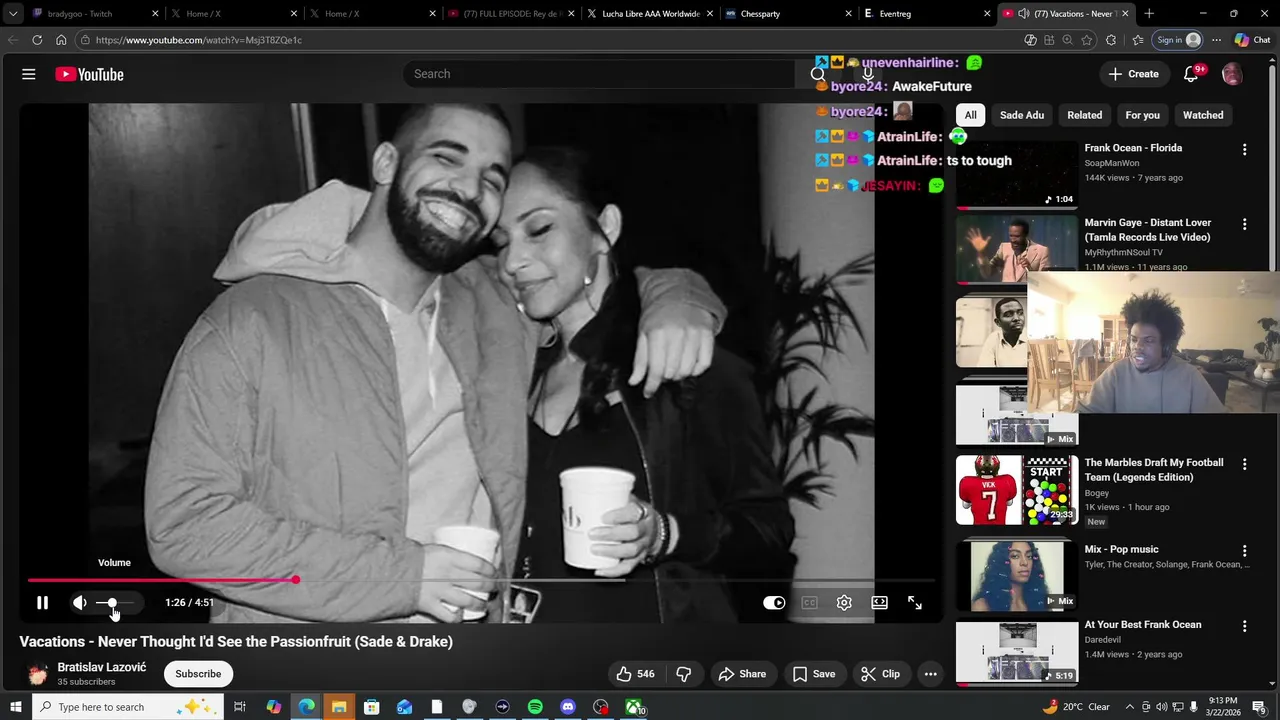Screen dimensions: 1280x720
Task: Open options for Marvin Gaye - Distant Lover
Action: pyautogui.click(x=1244, y=224)
